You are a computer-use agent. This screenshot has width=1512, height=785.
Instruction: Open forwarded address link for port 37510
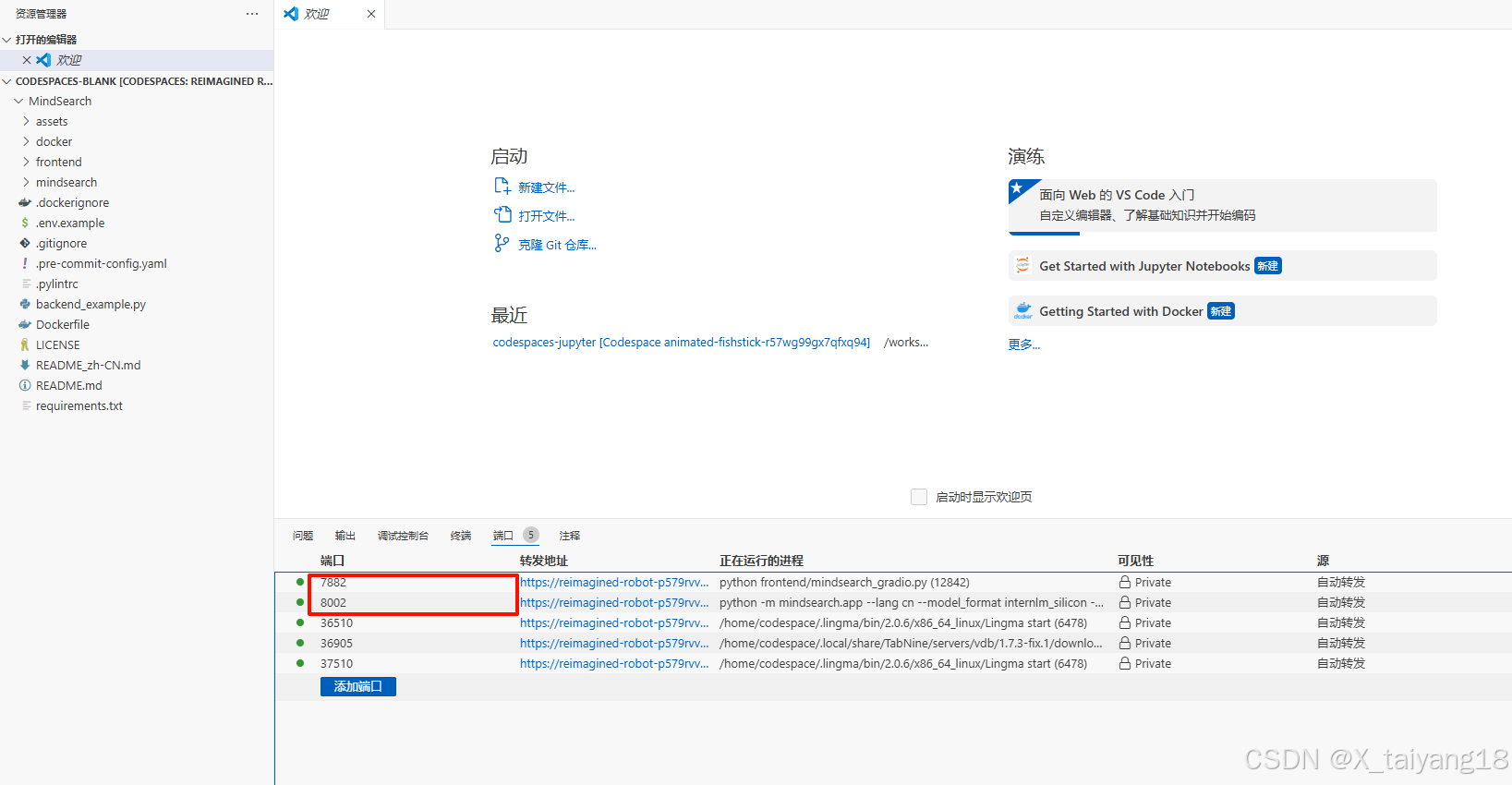click(x=614, y=664)
